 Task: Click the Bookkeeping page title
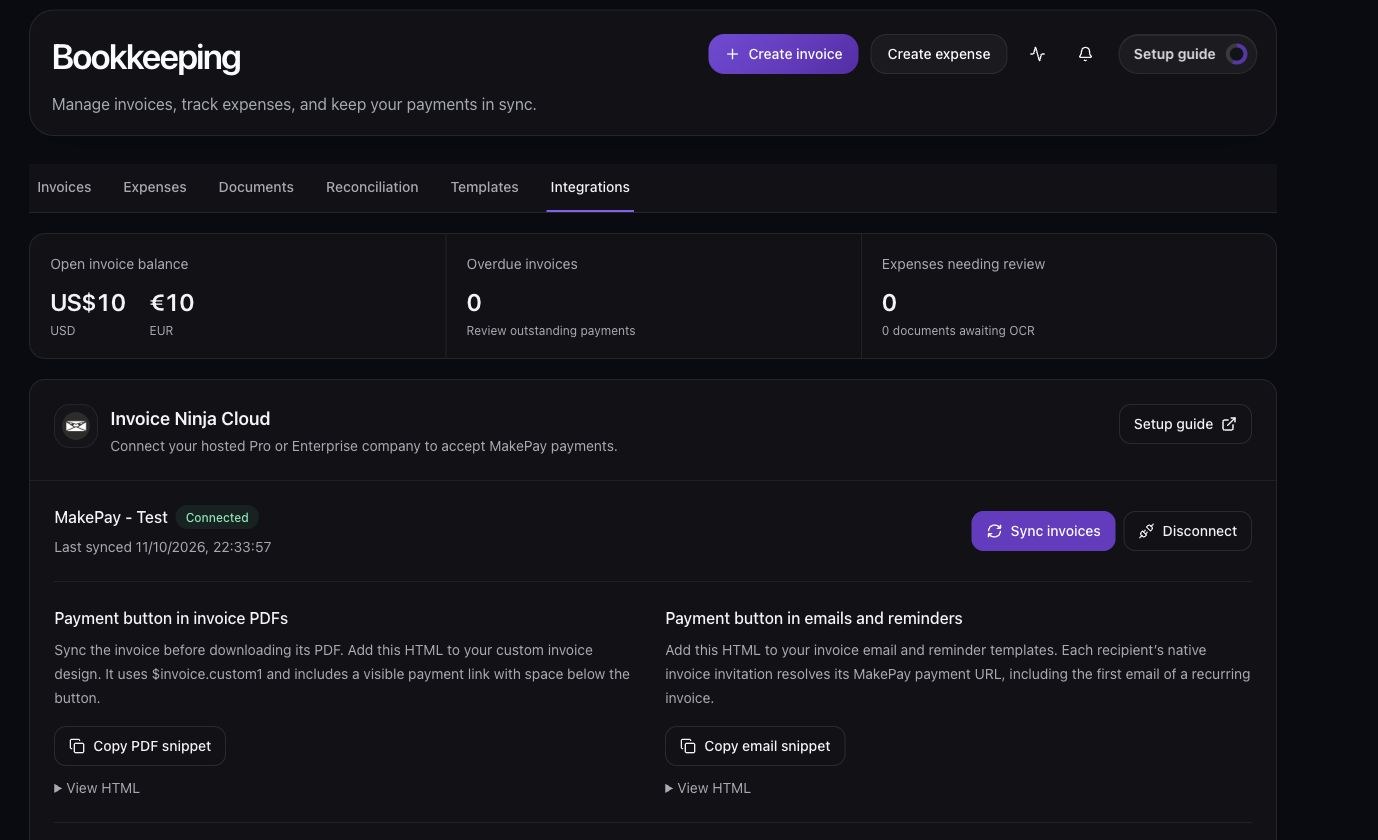(x=146, y=57)
